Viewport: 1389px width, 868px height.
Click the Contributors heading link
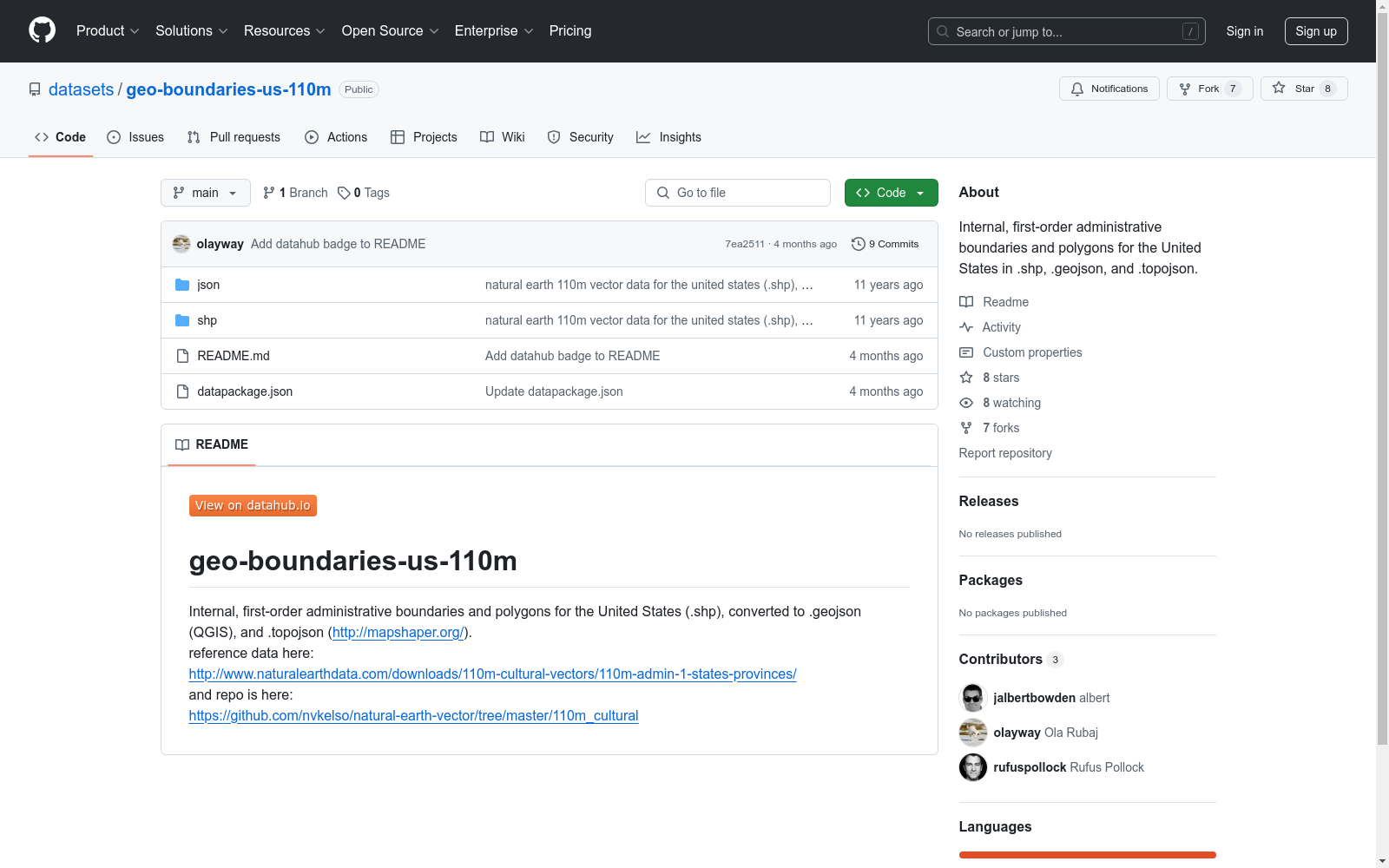point(1011,659)
